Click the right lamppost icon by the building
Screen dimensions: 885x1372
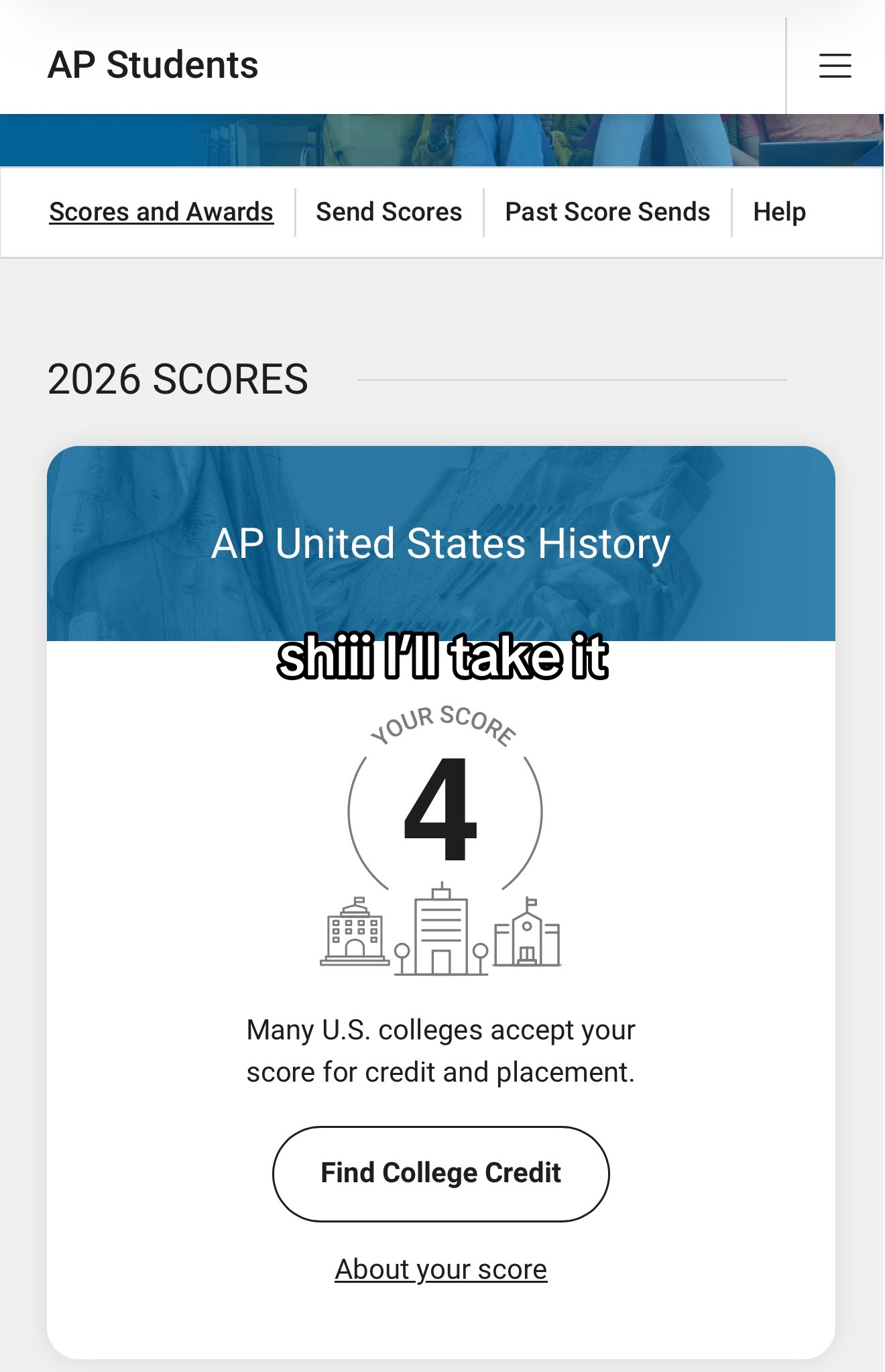pos(480,959)
